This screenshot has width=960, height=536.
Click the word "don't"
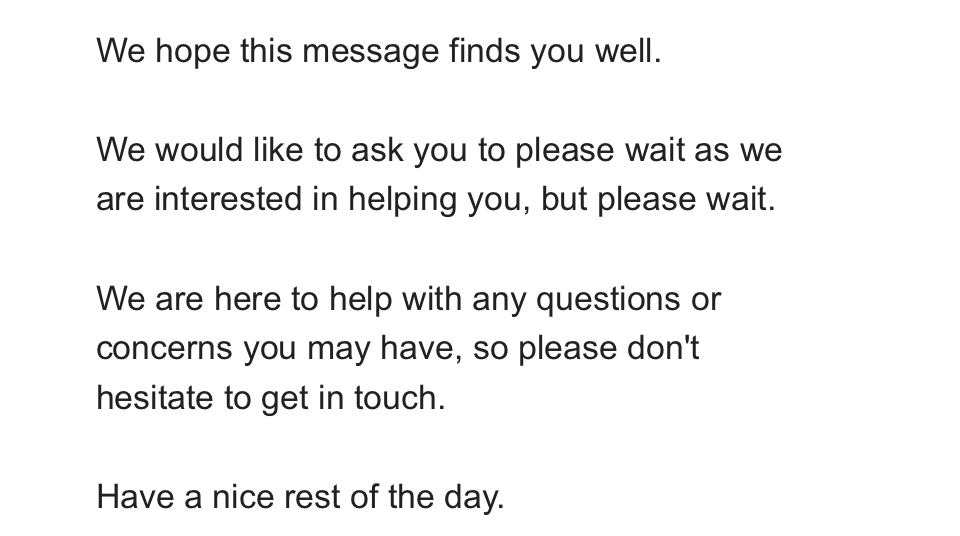[663, 348]
